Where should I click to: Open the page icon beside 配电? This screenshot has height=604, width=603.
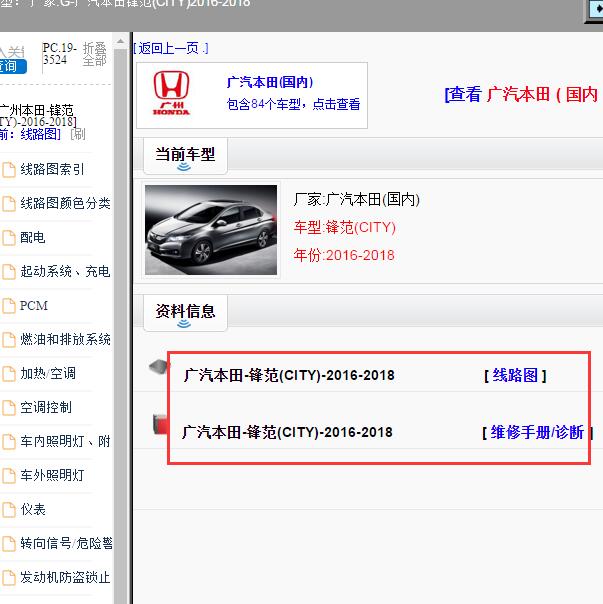pos(8,238)
